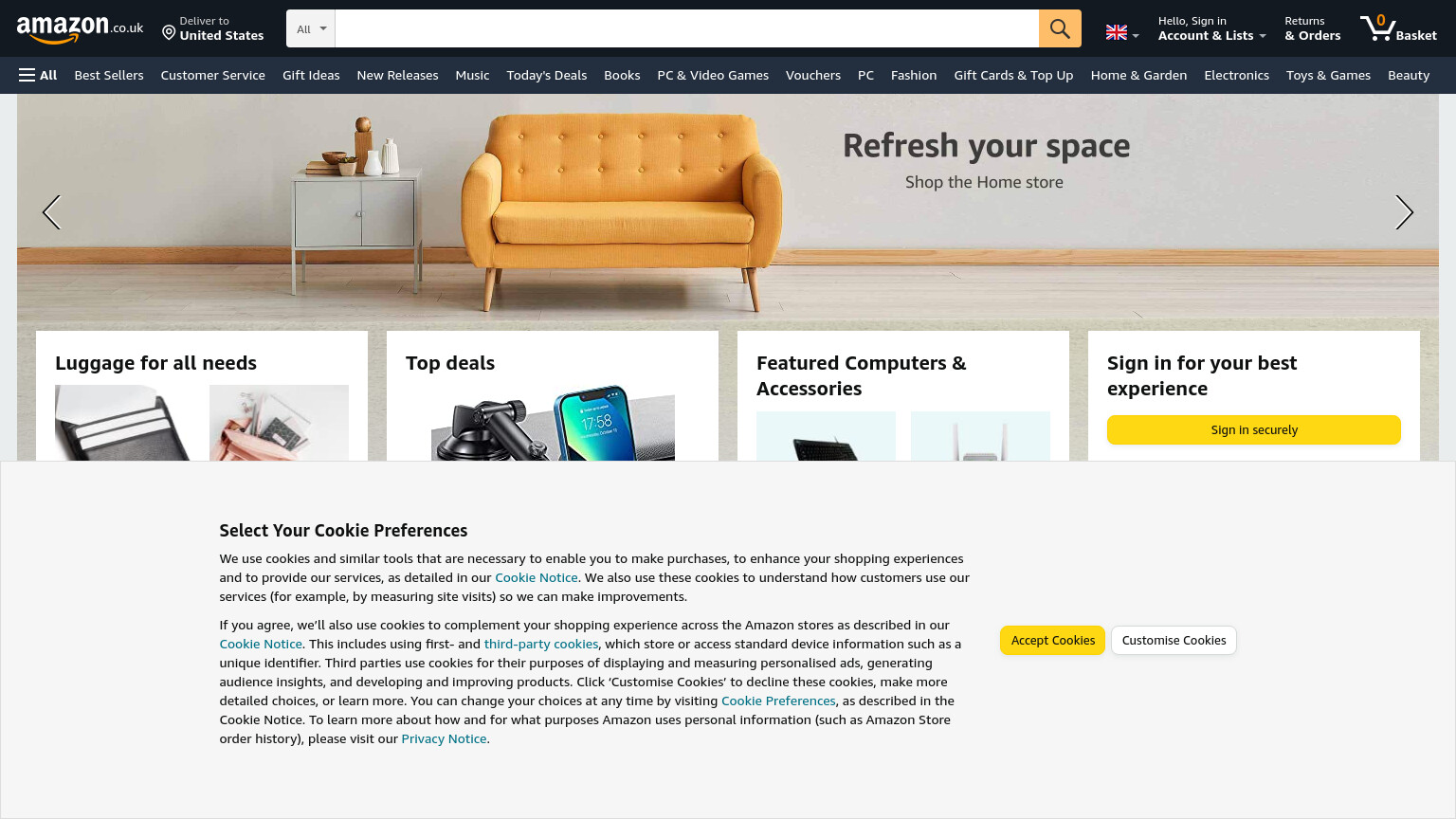Open the UK flag language selector
Screen dimensions: 1456x819
(x=1122, y=33)
